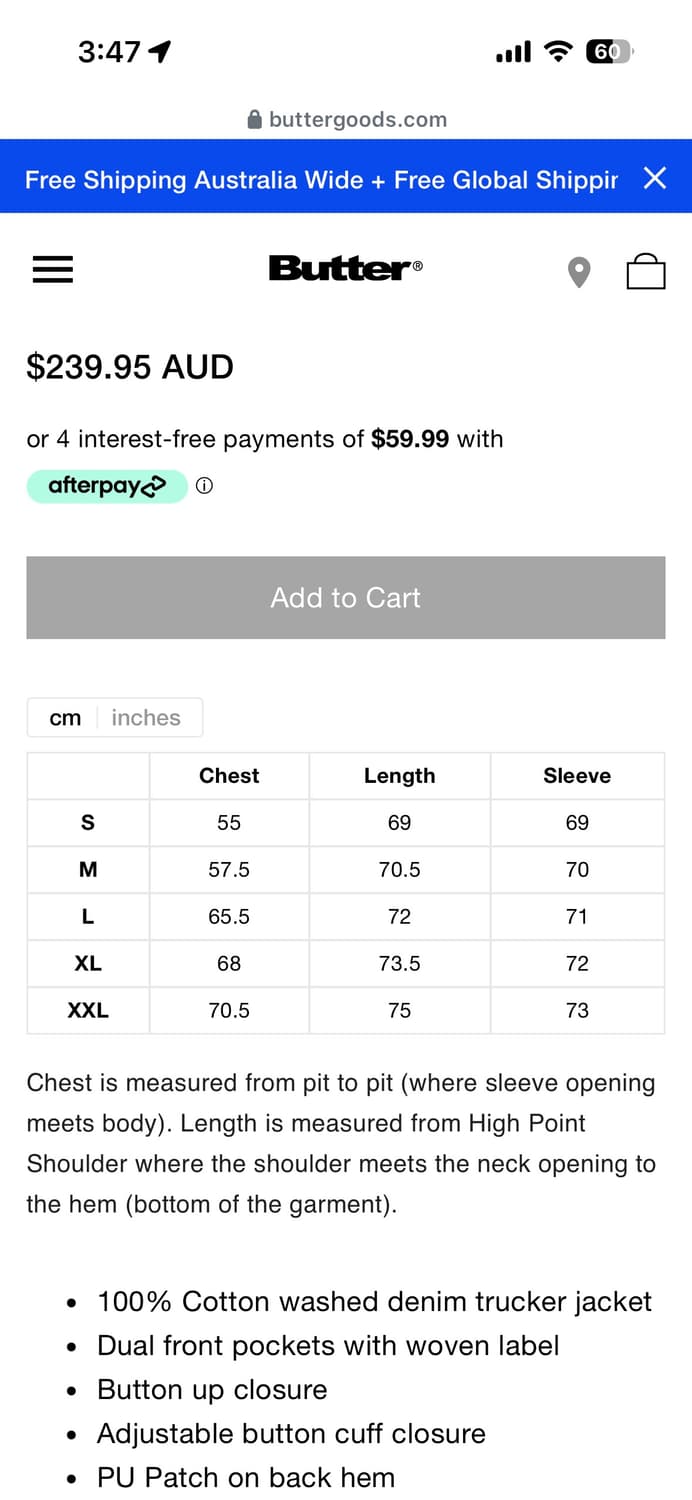Open the shopping cart bag icon
This screenshot has width=692, height=1500.
point(646,270)
